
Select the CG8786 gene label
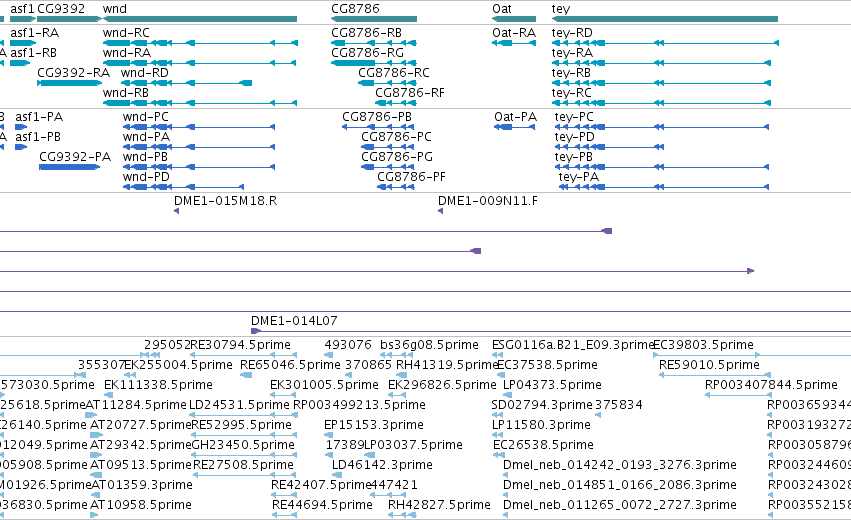[355, 9]
